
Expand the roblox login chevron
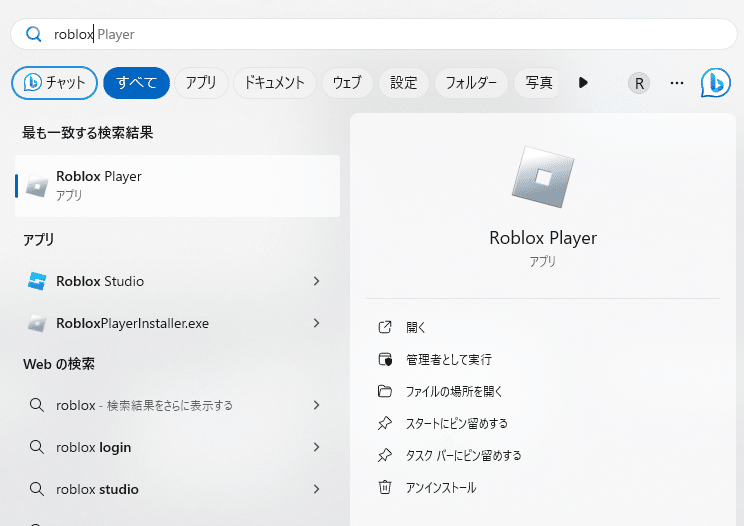pos(316,447)
